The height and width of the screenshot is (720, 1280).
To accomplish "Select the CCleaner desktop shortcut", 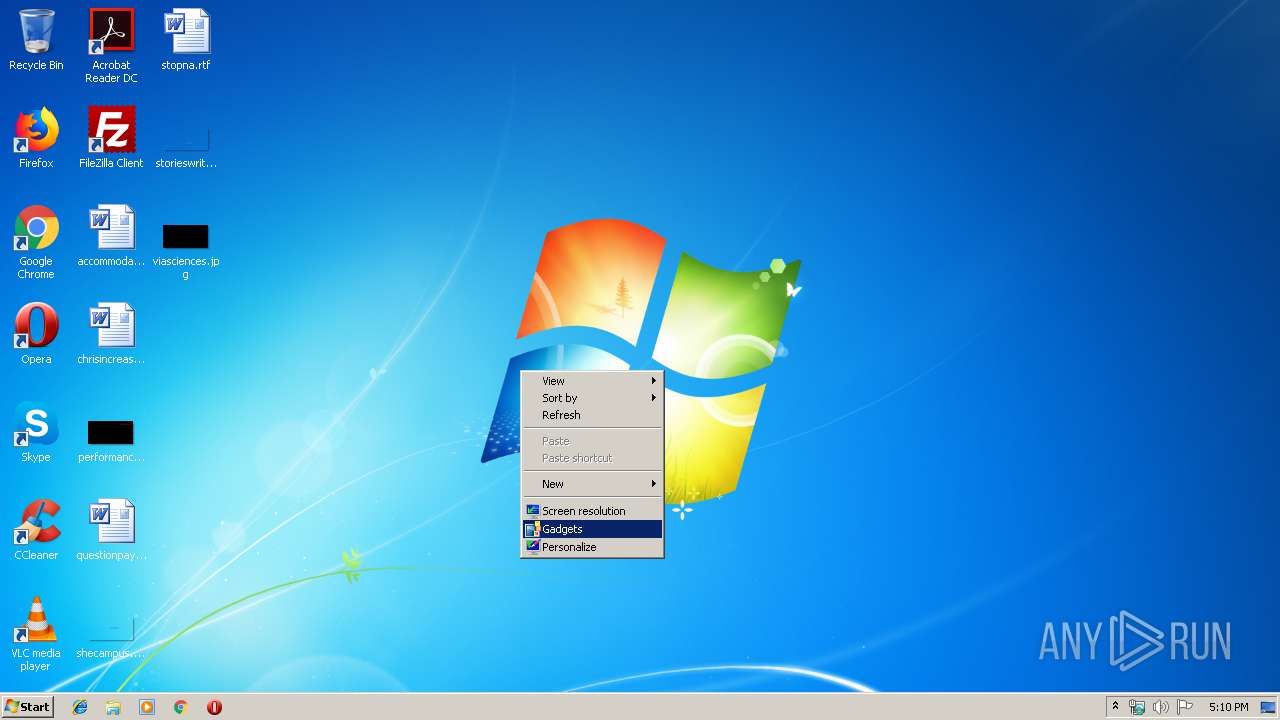I will [36, 530].
